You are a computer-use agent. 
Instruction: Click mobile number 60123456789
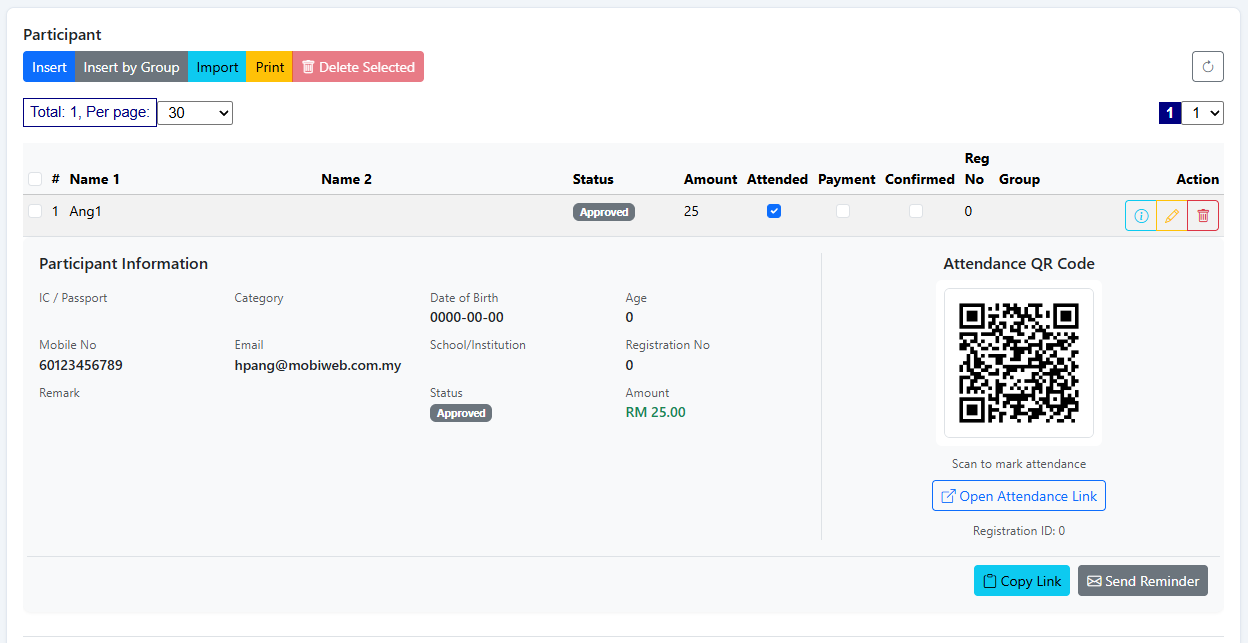tap(81, 365)
